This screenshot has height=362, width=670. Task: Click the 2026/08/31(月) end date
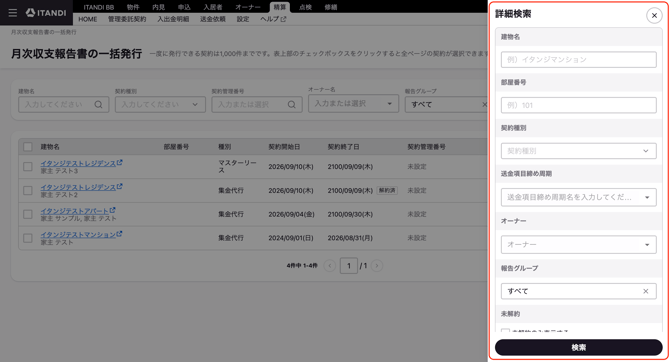pos(350,238)
